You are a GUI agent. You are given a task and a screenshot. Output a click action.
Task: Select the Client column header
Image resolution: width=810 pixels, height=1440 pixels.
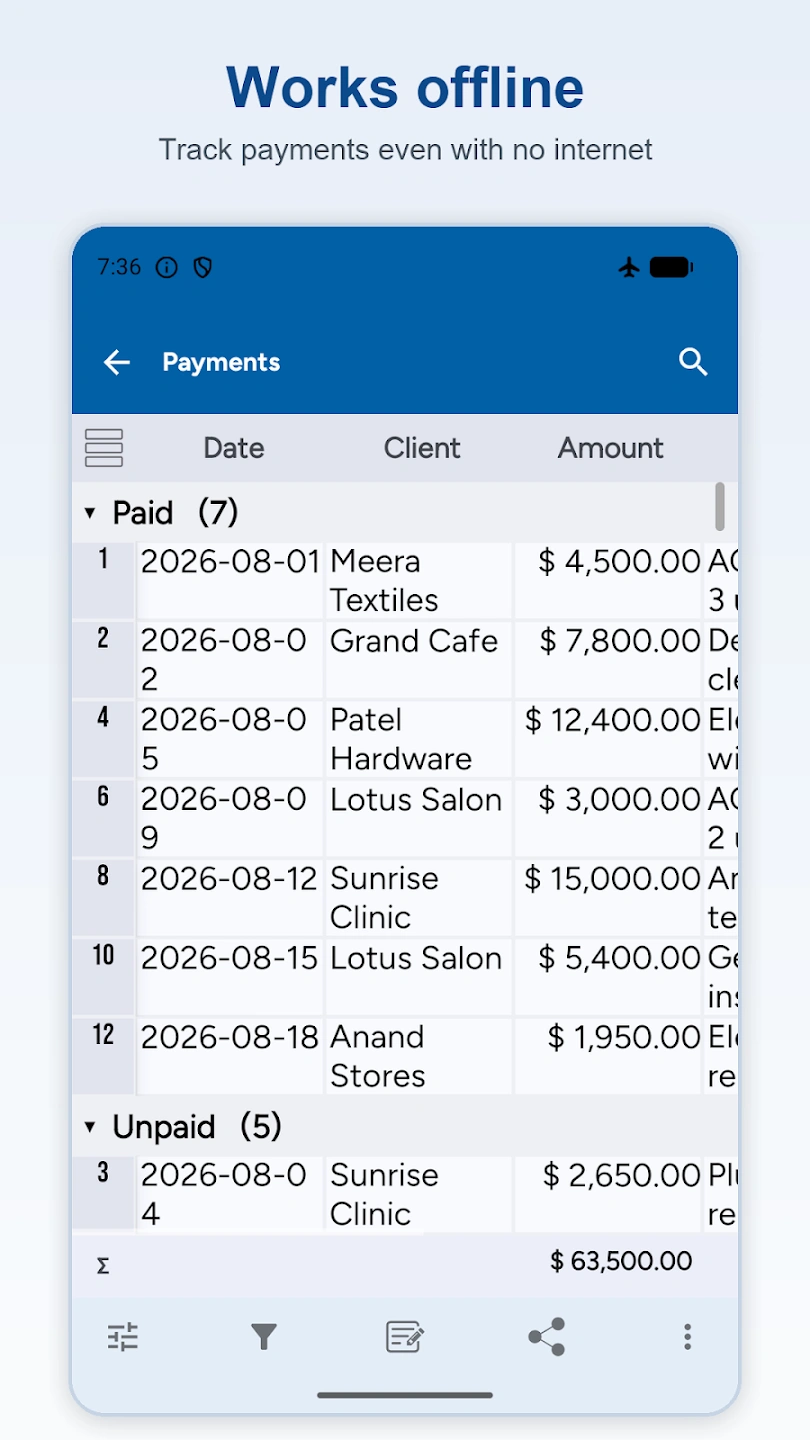point(422,448)
